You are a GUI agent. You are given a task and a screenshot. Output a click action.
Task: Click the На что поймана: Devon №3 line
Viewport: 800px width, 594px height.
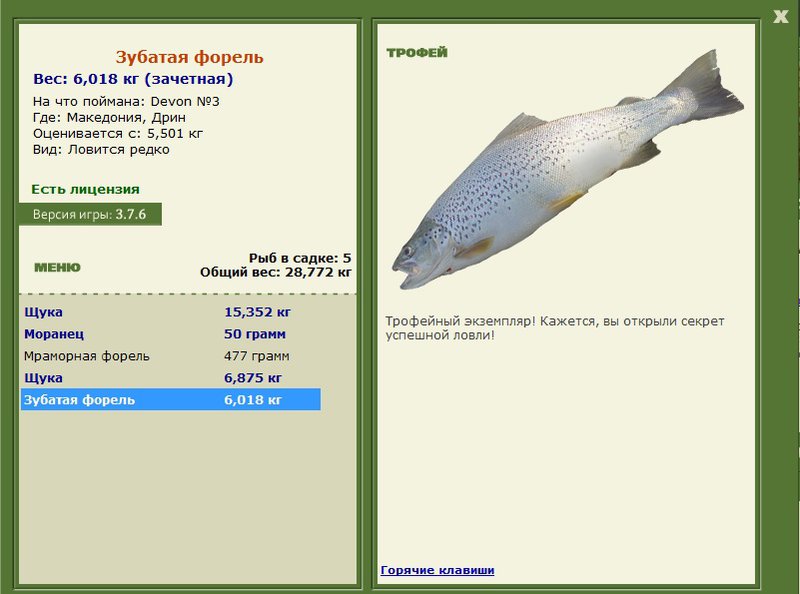pyautogui.click(x=126, y=102)
